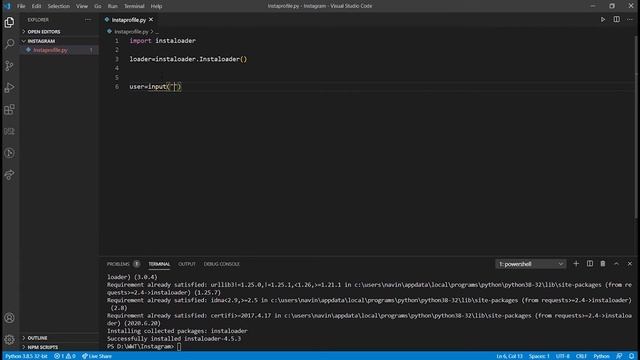The width and height of the screenshot is (640, 360).
Task: Open the Terminal menu
Action: 134,6
